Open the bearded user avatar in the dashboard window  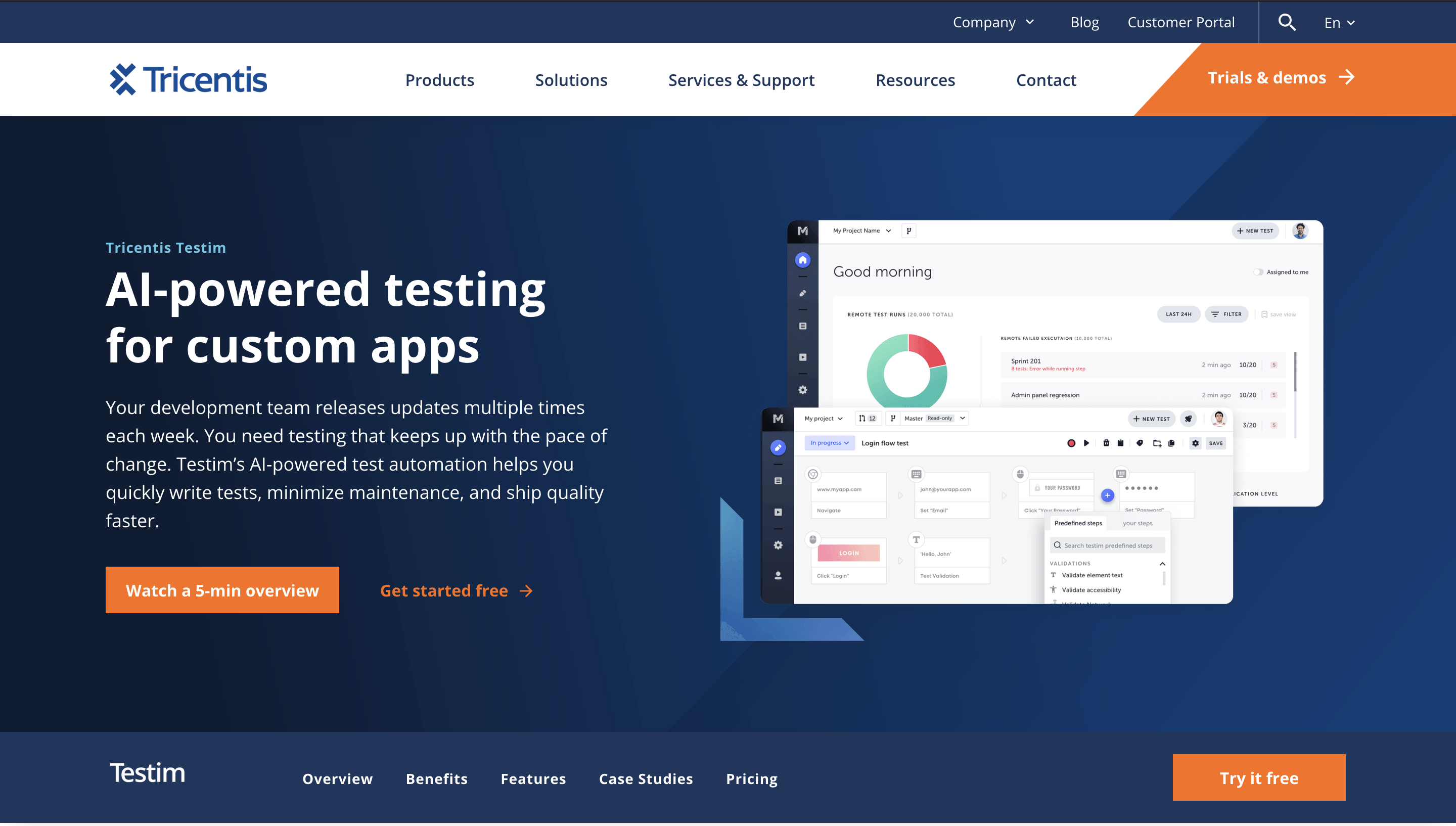1300,231
